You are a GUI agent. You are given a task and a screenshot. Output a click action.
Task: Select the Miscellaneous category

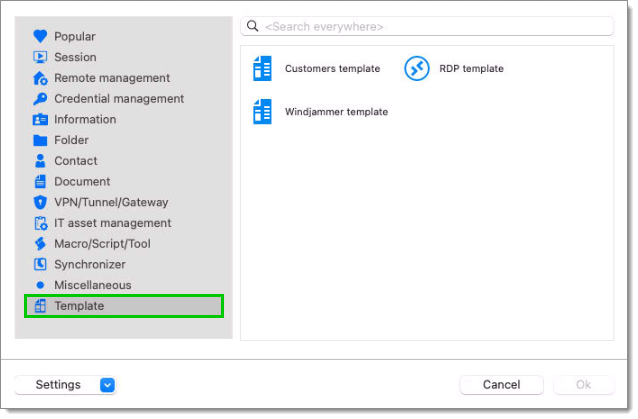click(x=91, y=285)
